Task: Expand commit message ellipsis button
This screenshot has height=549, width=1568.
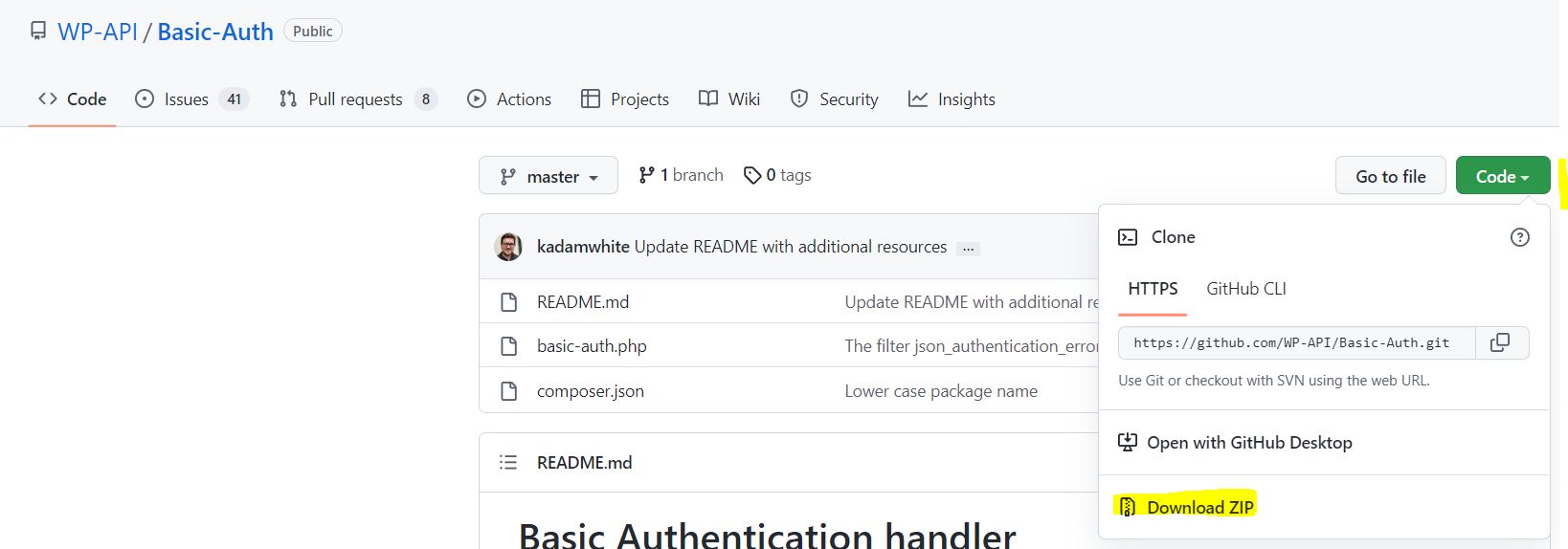Action: [x=969, y=249]
